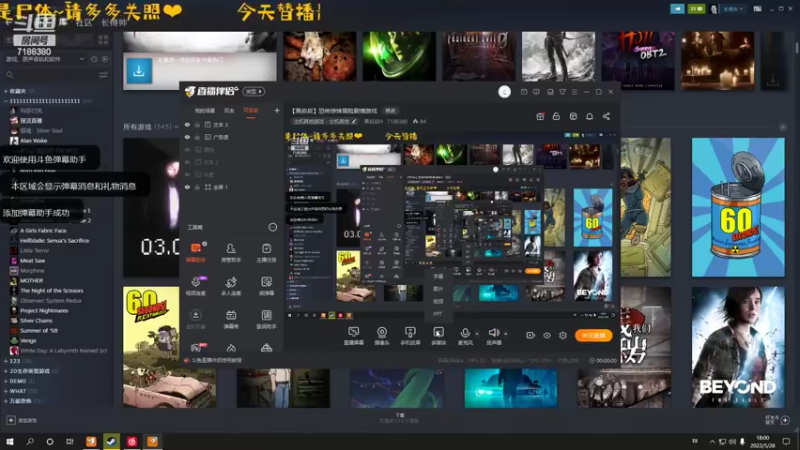The height and width of the screenshot is (450, 800).
Task: Add a new scene with plus button
Action: click(x=277, y=110)
